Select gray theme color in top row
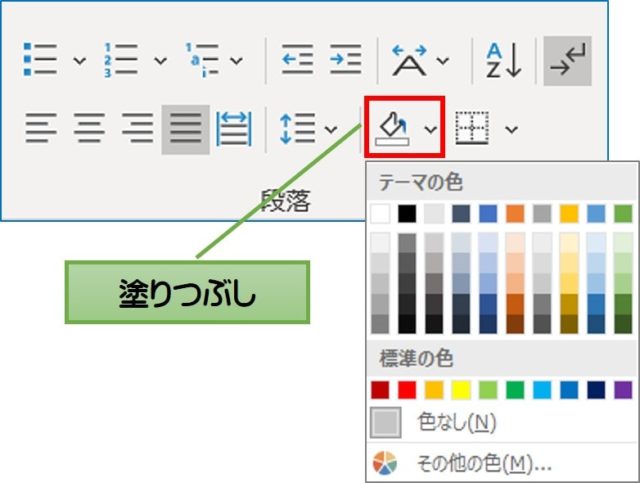Image resolution: width=640 pixels, height=483 pixels. click(542, 214)
